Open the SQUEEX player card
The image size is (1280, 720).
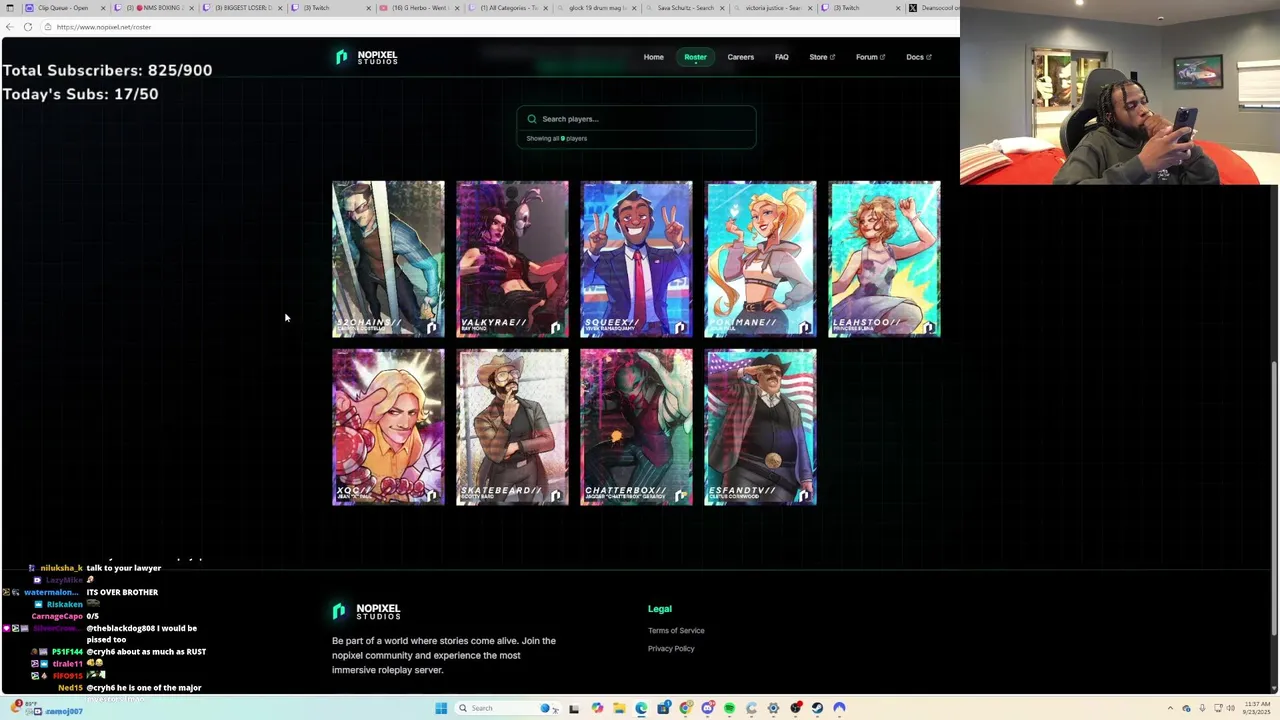(x=636, y=259)
